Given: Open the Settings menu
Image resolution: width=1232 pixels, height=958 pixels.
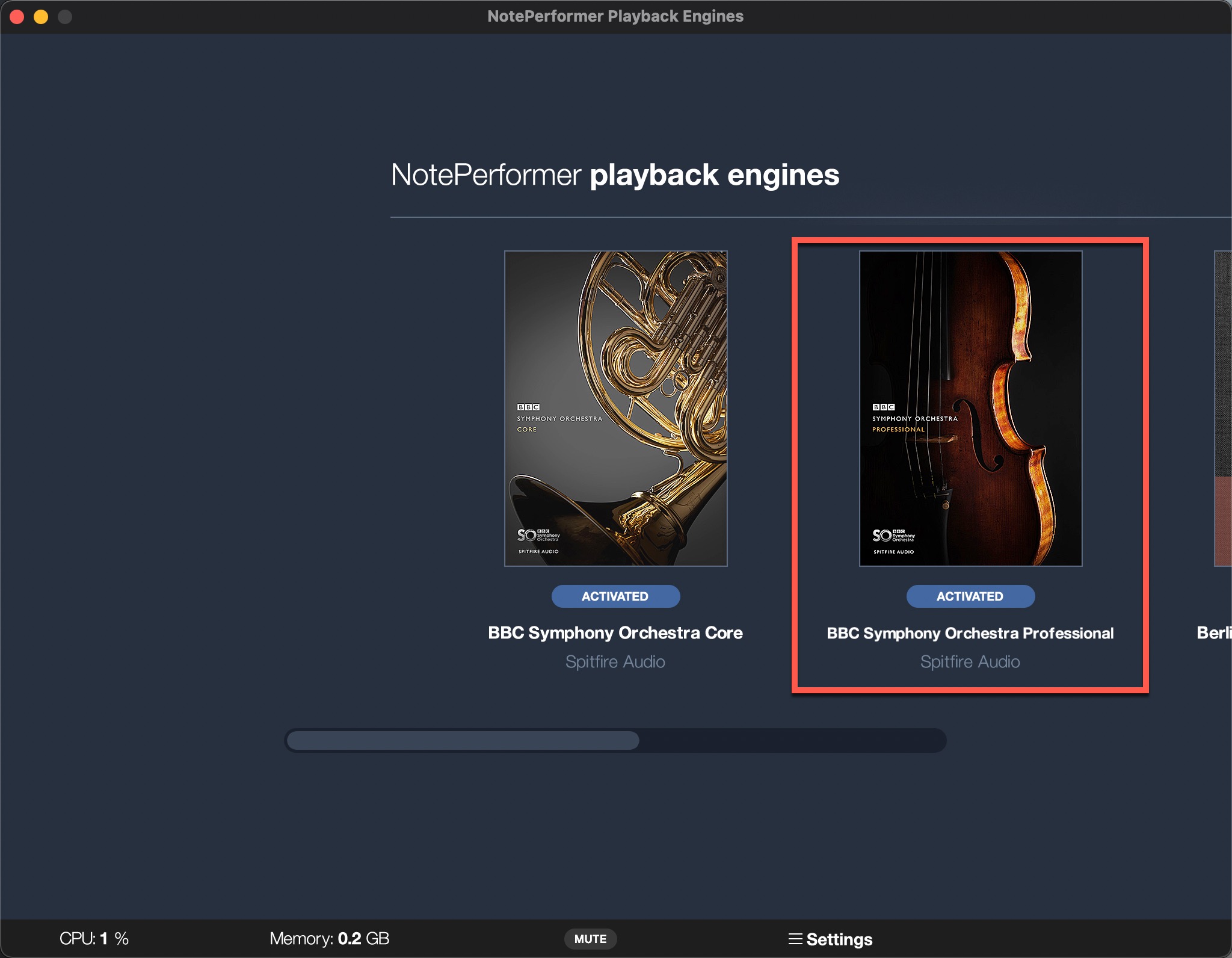Looking at the screenshot, I should (x=830, y=939).
